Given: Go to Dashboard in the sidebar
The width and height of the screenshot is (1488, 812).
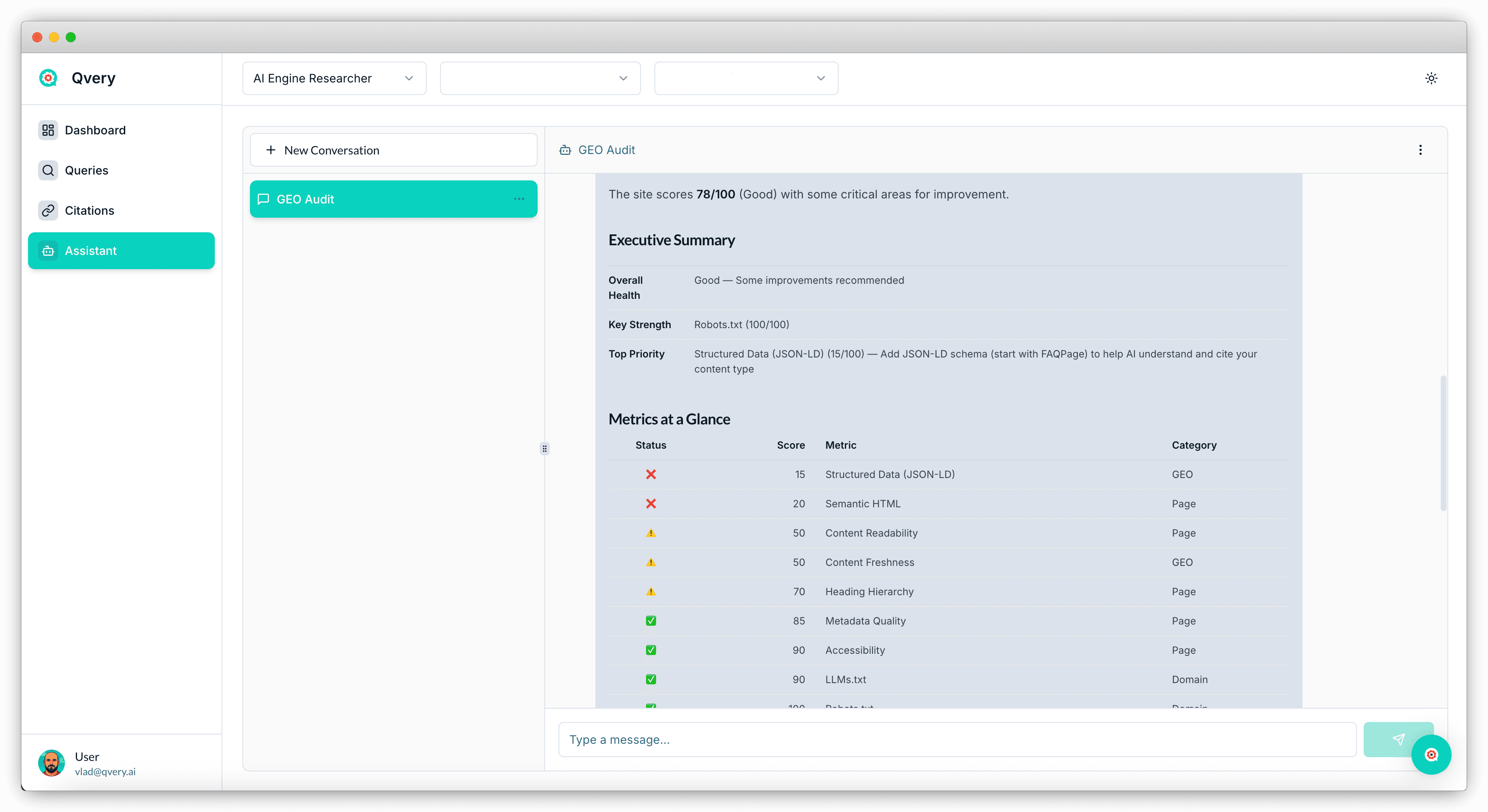Looking at the screenshot, I should tap(95, 130).
